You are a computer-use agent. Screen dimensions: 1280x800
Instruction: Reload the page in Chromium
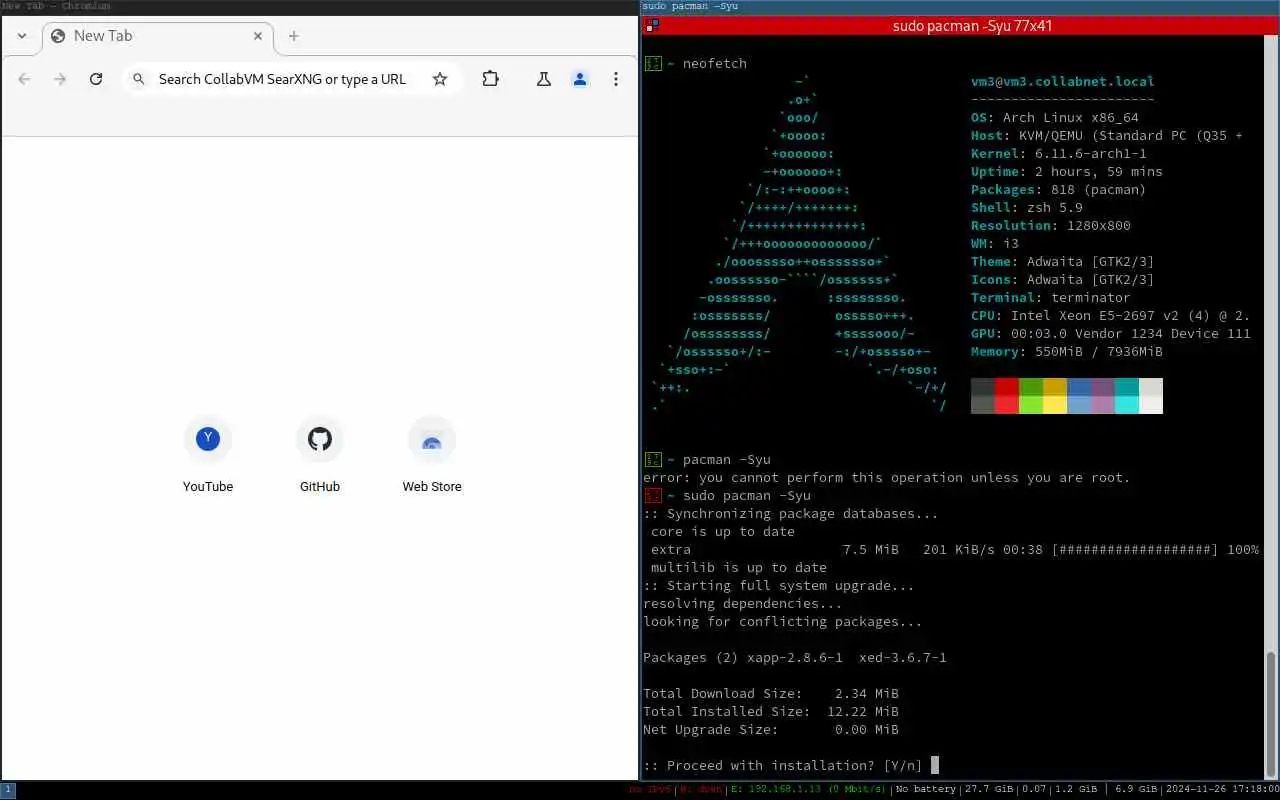click(96, 79)
